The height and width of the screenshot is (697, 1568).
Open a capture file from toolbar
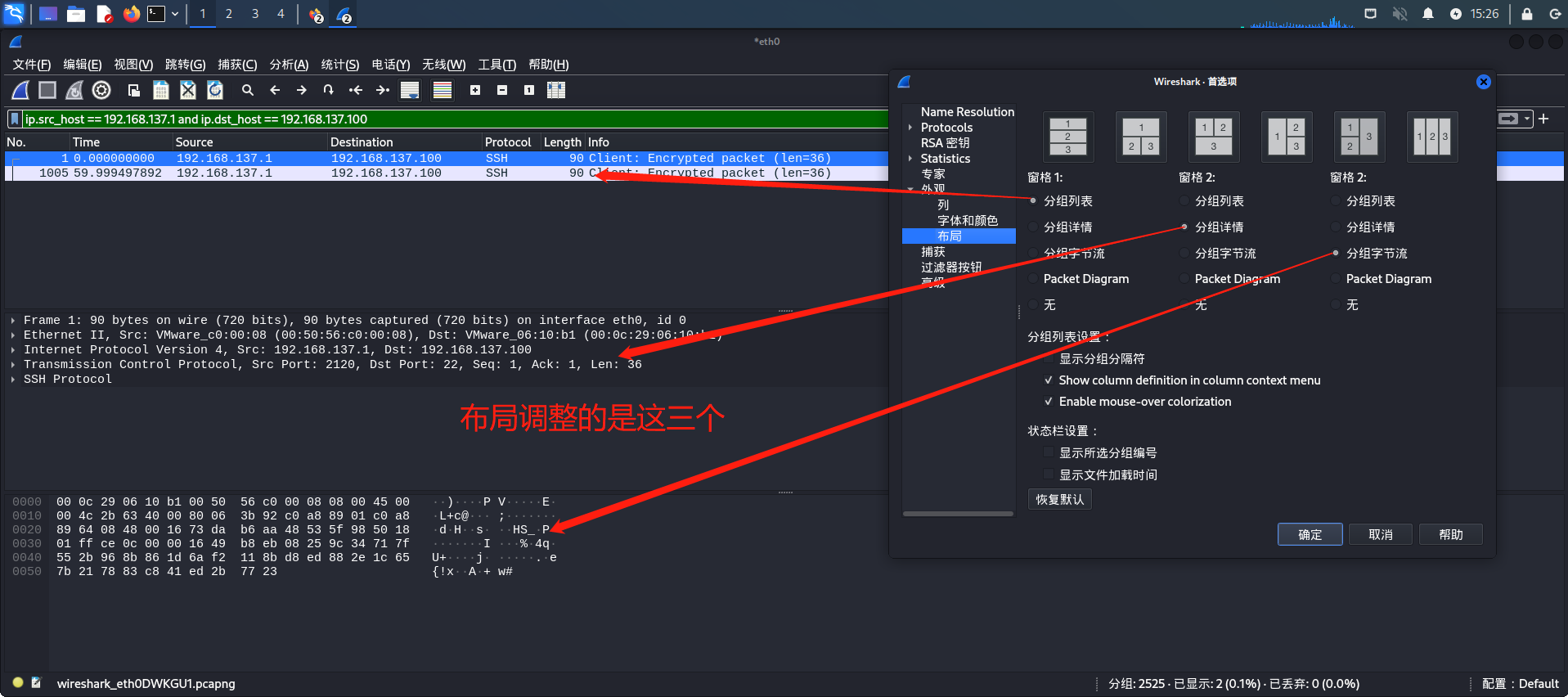tap(133, 90)
